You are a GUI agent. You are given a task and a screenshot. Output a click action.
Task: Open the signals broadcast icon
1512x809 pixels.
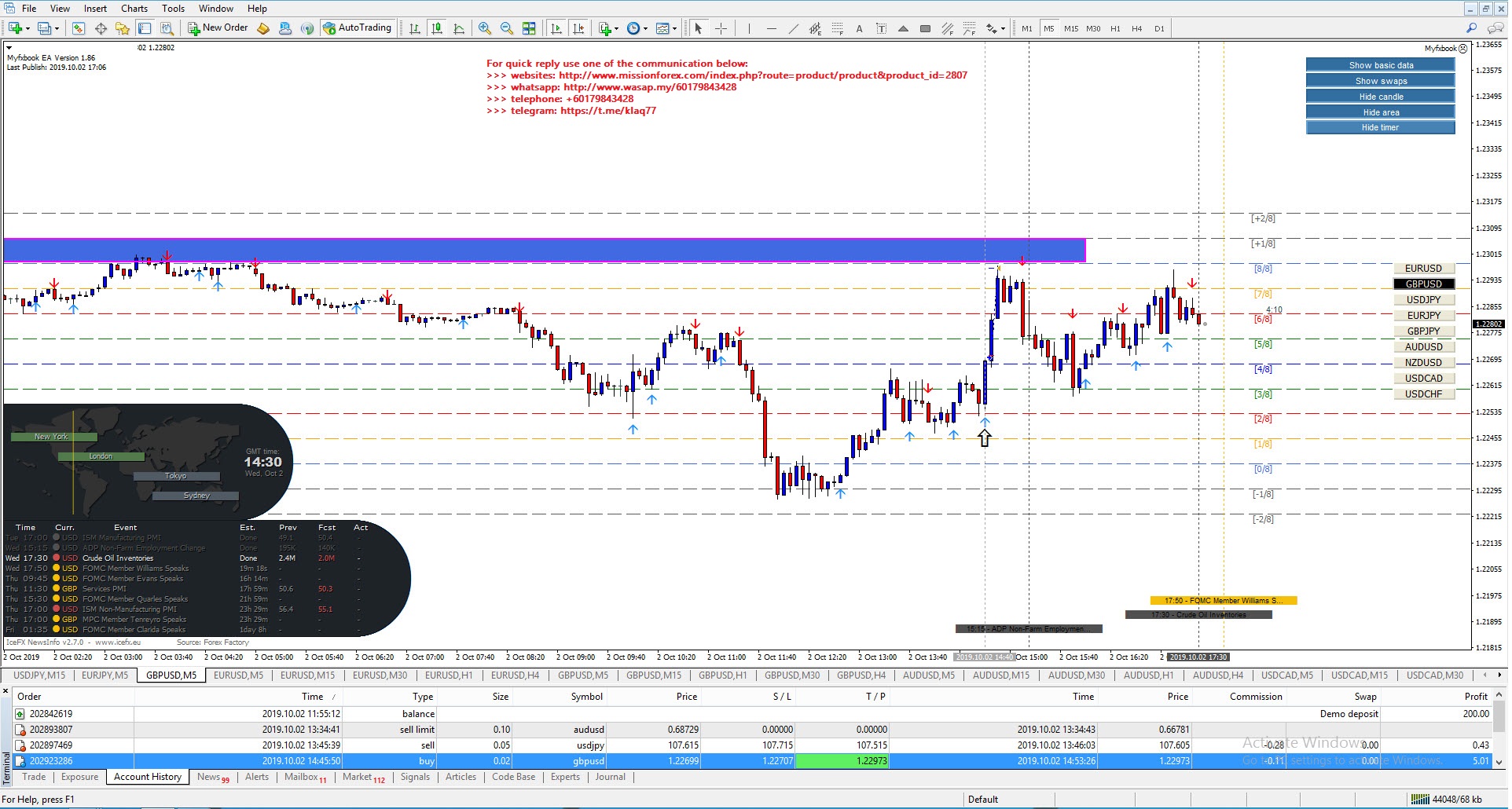click(x=307, y=28)
